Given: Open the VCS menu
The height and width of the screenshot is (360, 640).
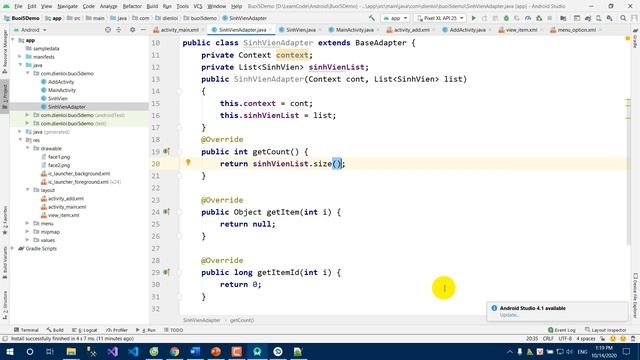Looking at the screenshot, I should [x=198, y=6].
